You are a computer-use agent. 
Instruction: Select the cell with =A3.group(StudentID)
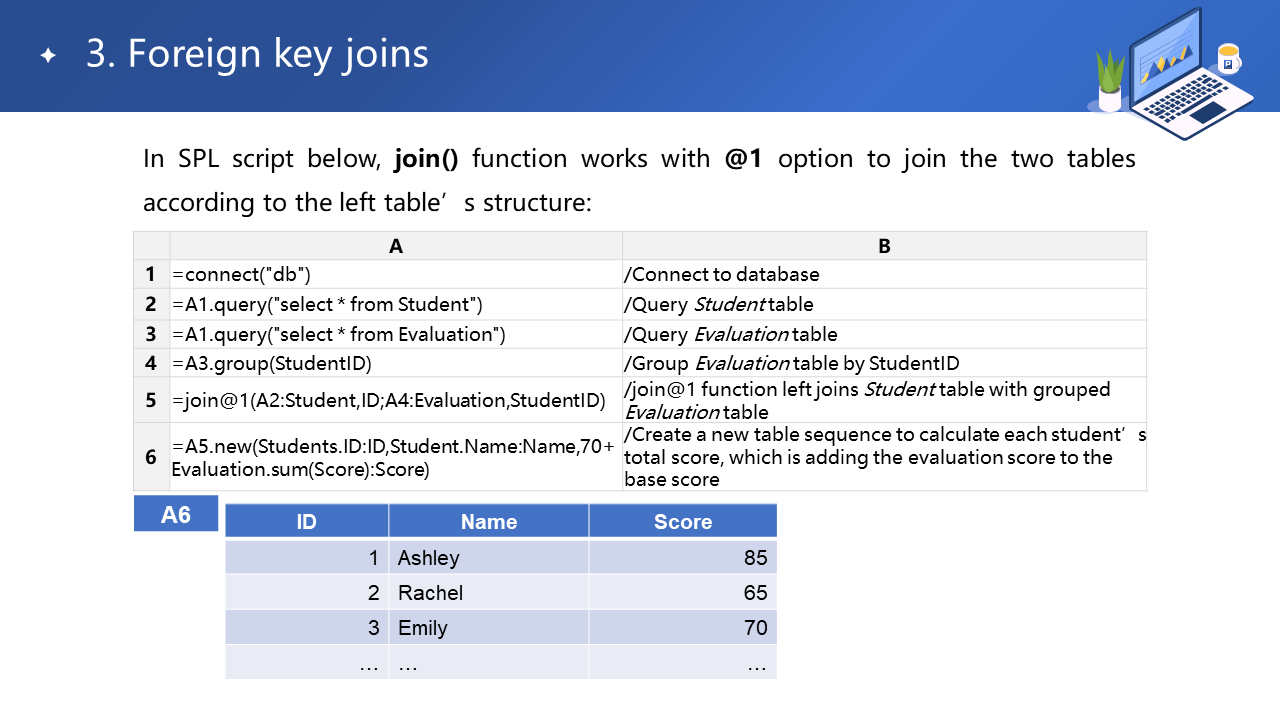click(x=396, y=363)
